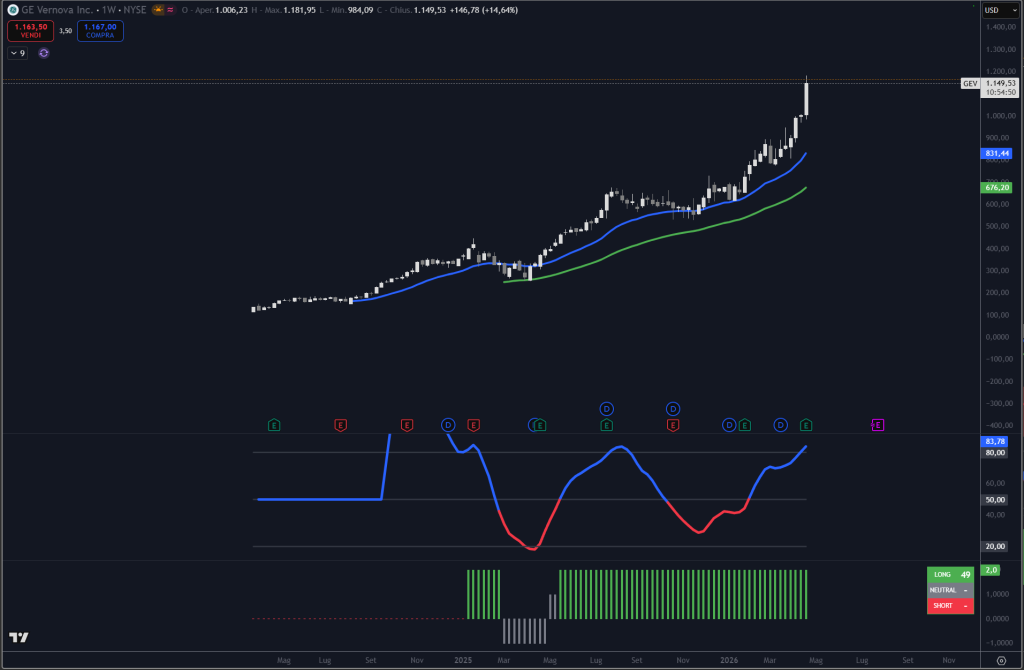Viewport: 1024px width, 670px height.
Task: Expand the indicator values chevron next to 9
Action: point(16,52)
